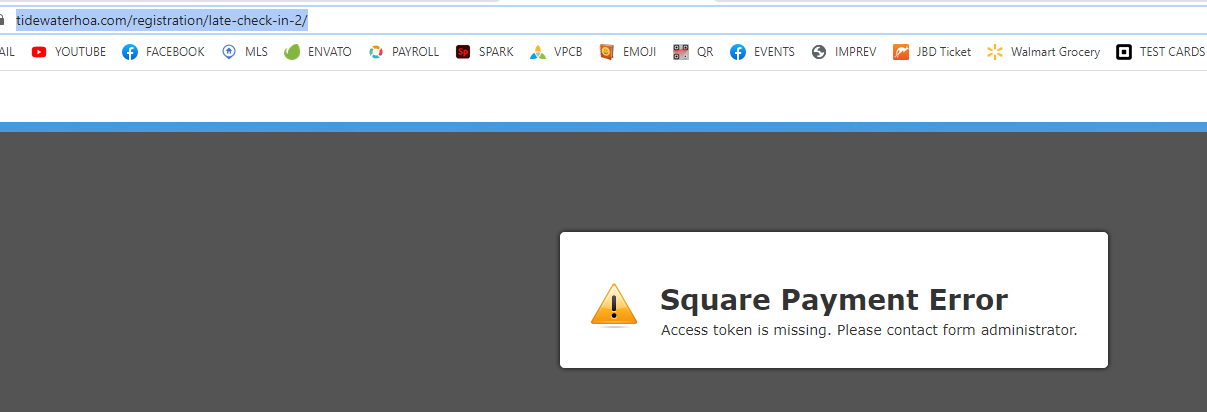Click the MLS bookmark icon
This screenshot has height=412, width=1207.
[x=229, y=52]
